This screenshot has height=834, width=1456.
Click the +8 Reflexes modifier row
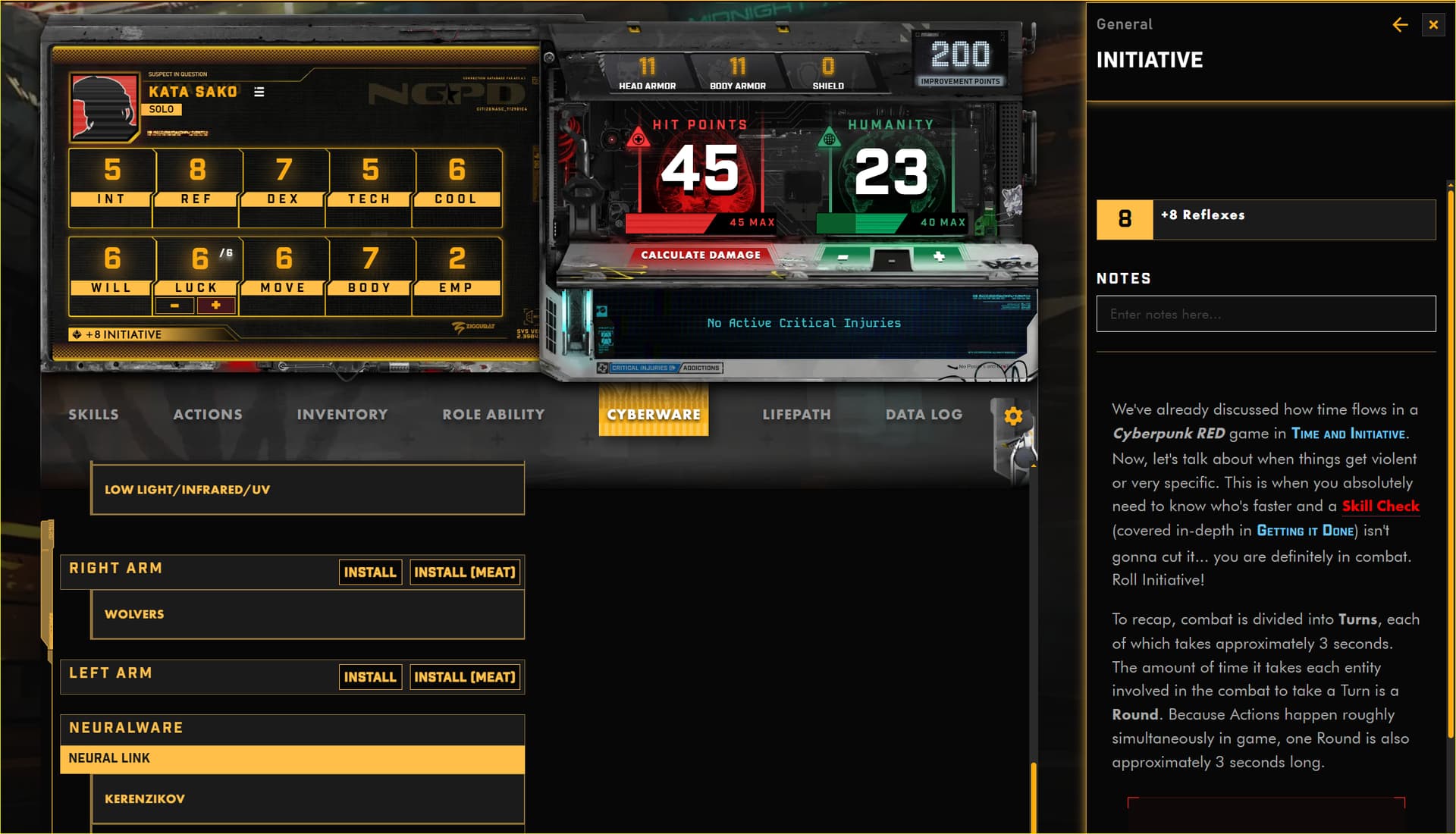[1266, 220]
